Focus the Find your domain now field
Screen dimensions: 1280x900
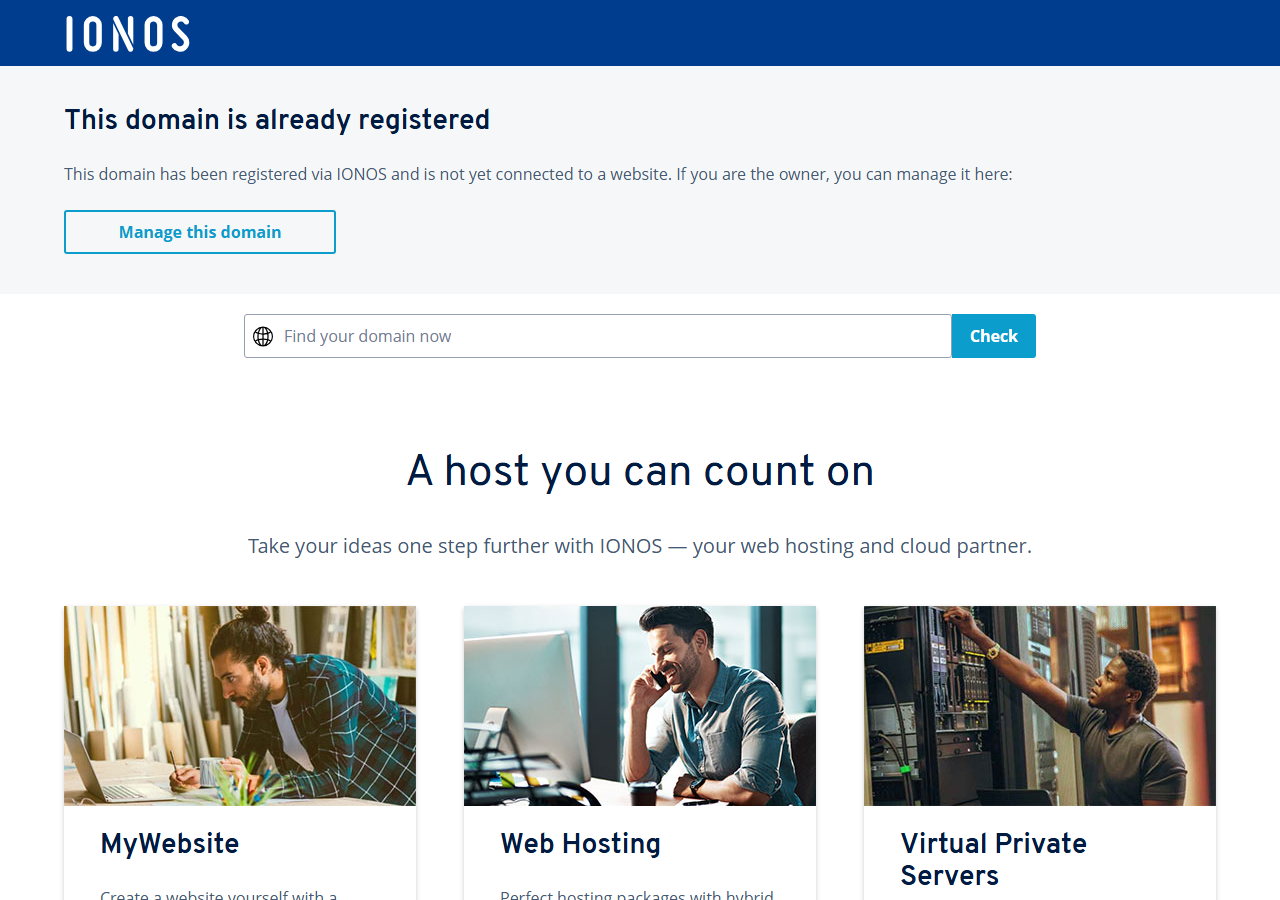(x=598, y=336)
